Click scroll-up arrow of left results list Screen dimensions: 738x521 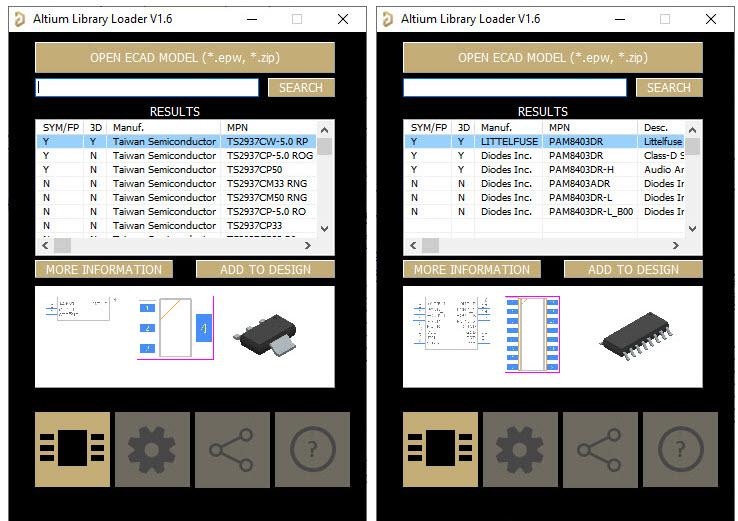click(x=324, y=130)
